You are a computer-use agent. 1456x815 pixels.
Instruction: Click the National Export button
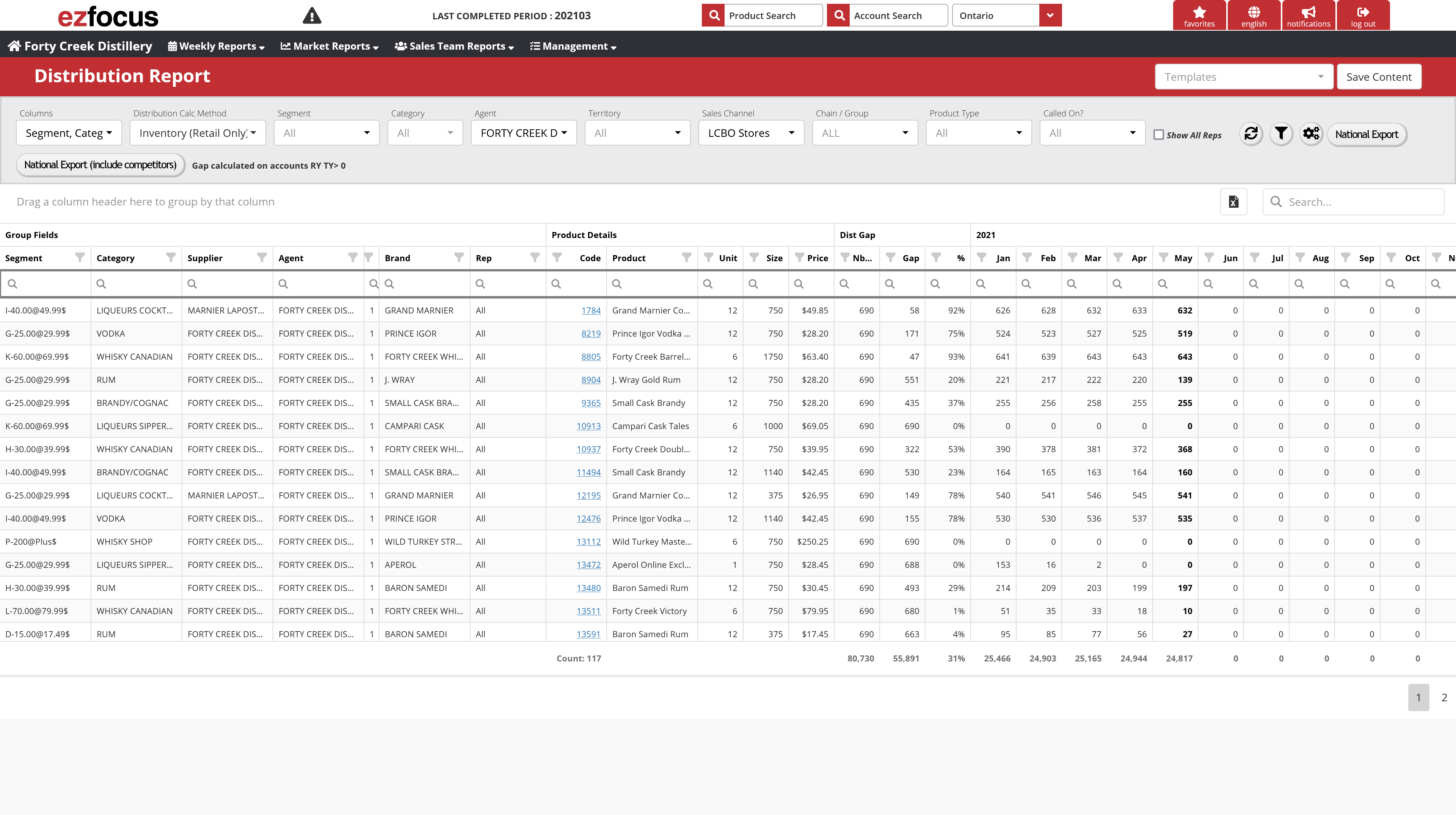(1367, 135)
